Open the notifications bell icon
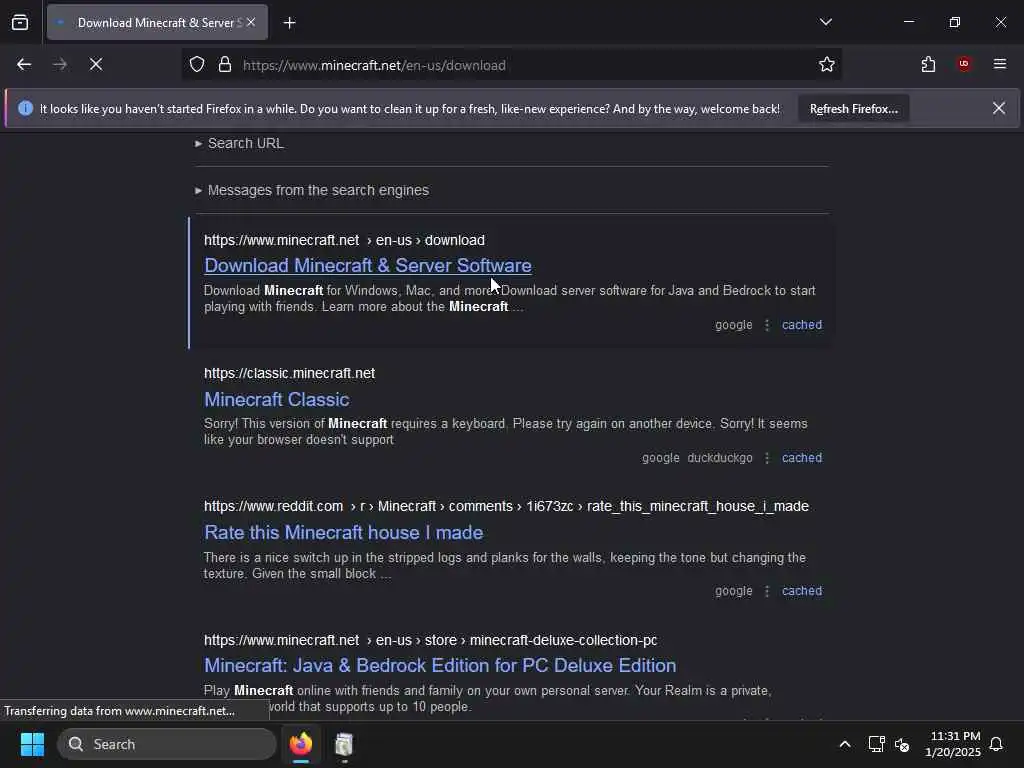Viewport: 1024px width, 768px height. tap(997, 744)
